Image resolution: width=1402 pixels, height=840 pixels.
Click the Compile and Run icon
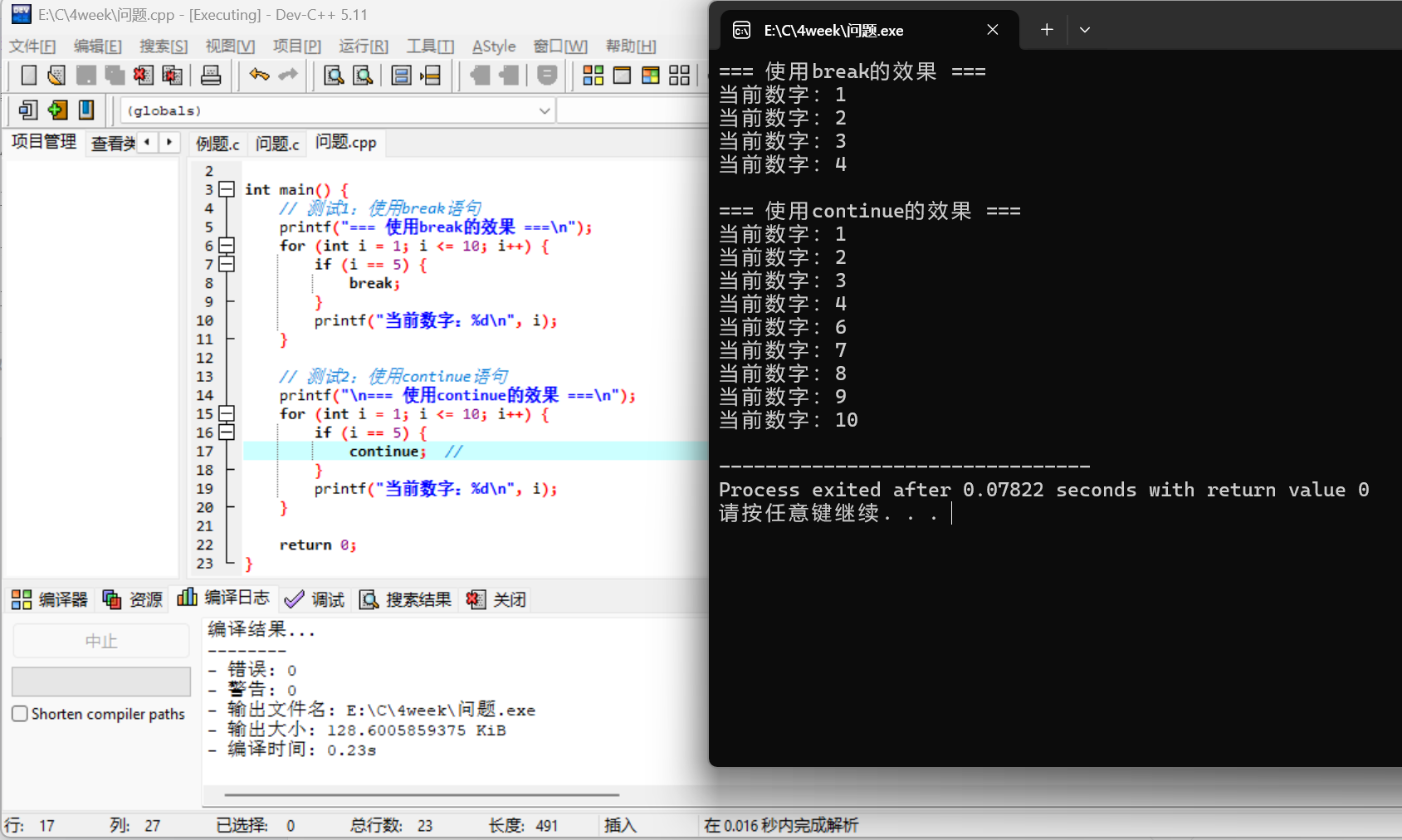click(651, 76)
